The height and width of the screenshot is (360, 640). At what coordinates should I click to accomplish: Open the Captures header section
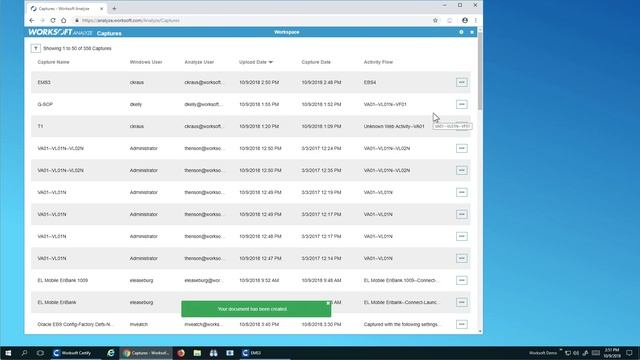[109, 33]
